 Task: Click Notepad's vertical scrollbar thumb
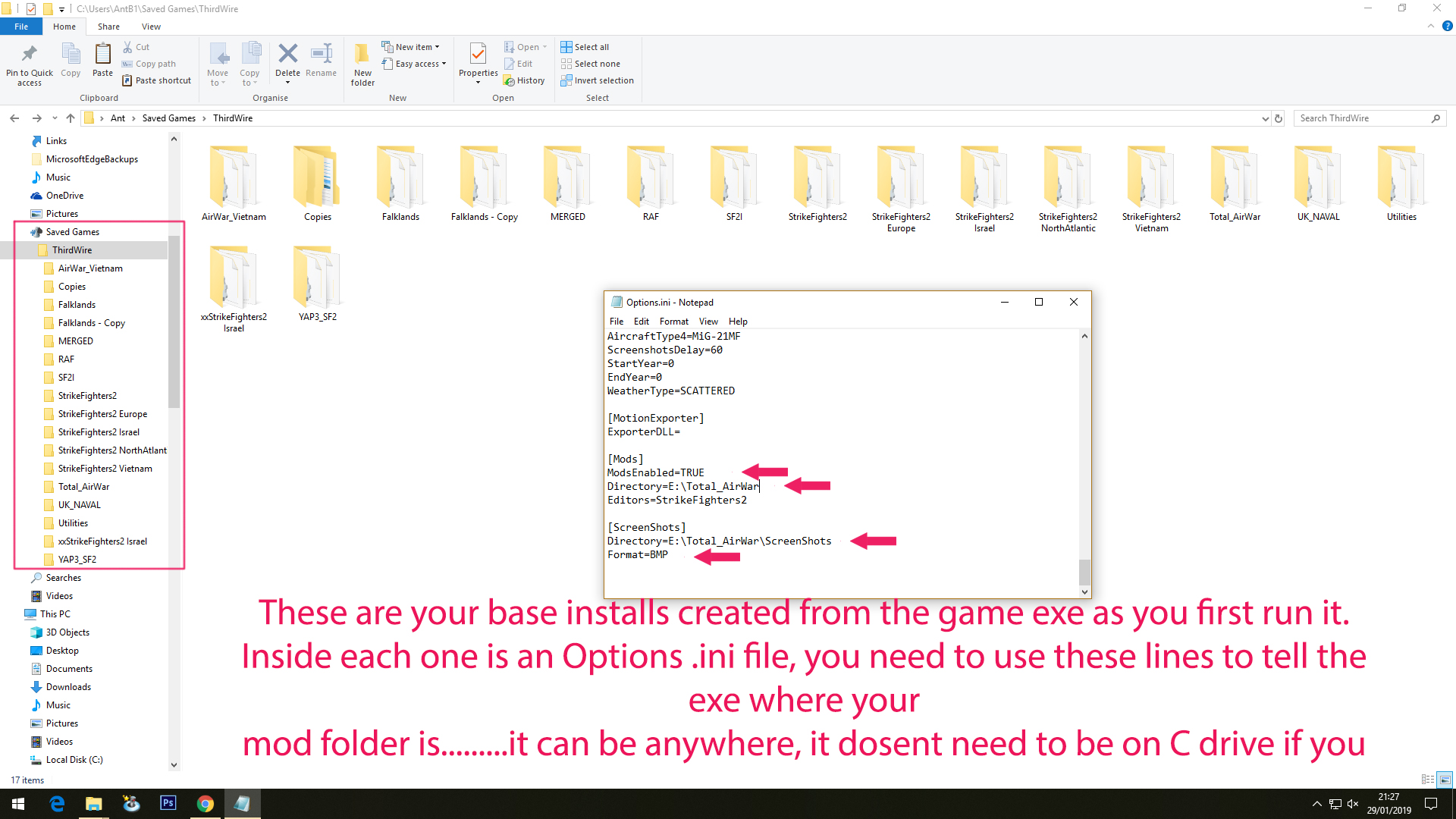[x=1084, y=572]
